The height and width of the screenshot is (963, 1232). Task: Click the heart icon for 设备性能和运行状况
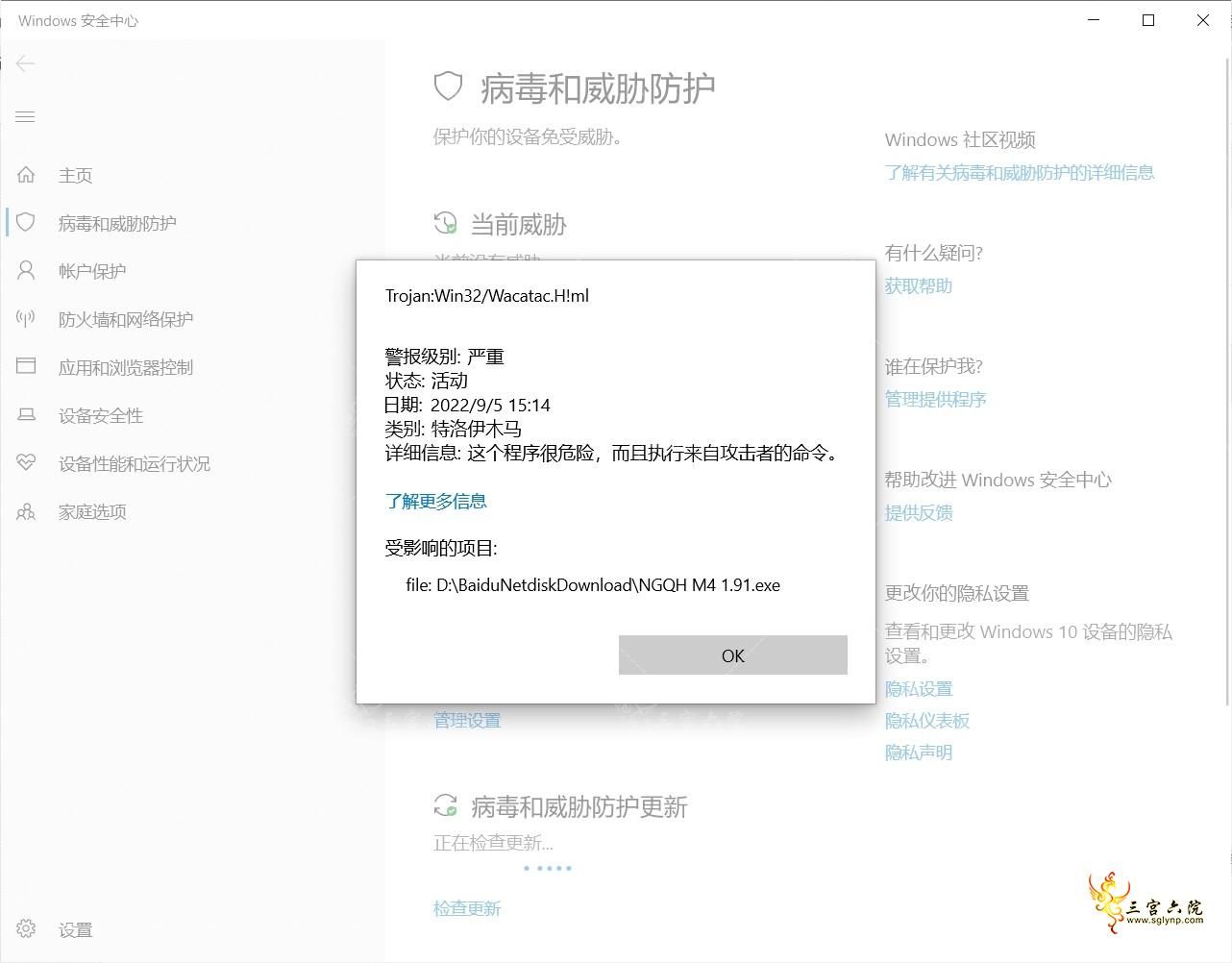click(x=26, y=463)
